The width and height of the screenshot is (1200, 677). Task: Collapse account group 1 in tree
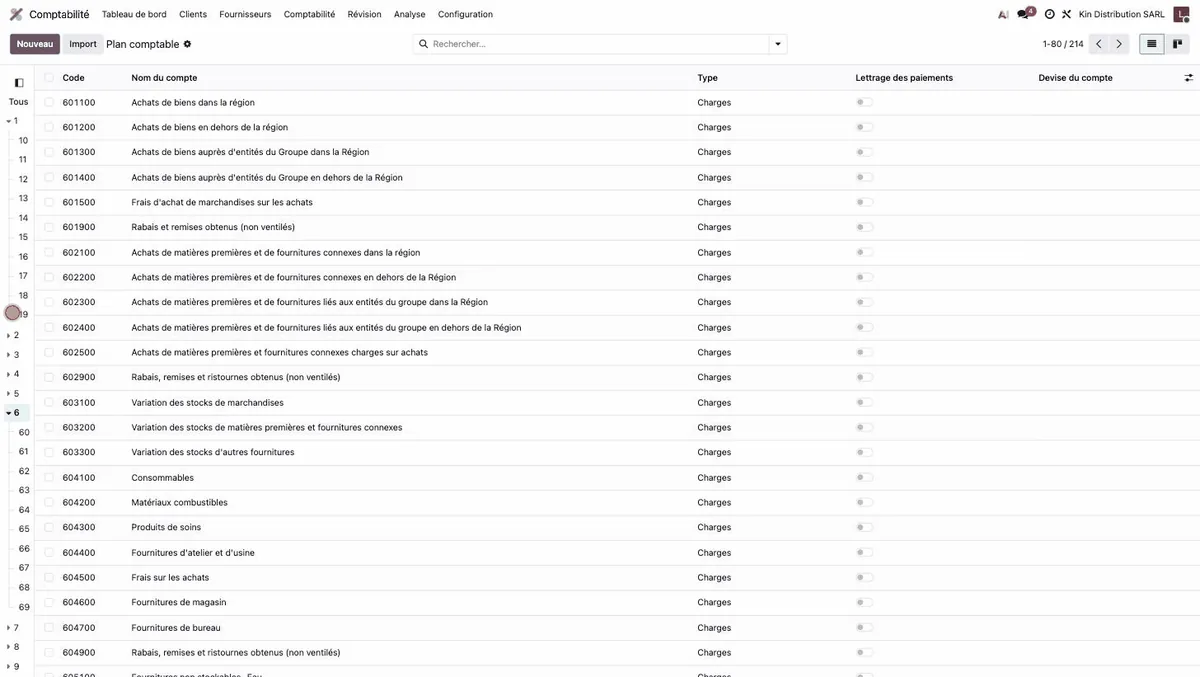click(9, 121)
